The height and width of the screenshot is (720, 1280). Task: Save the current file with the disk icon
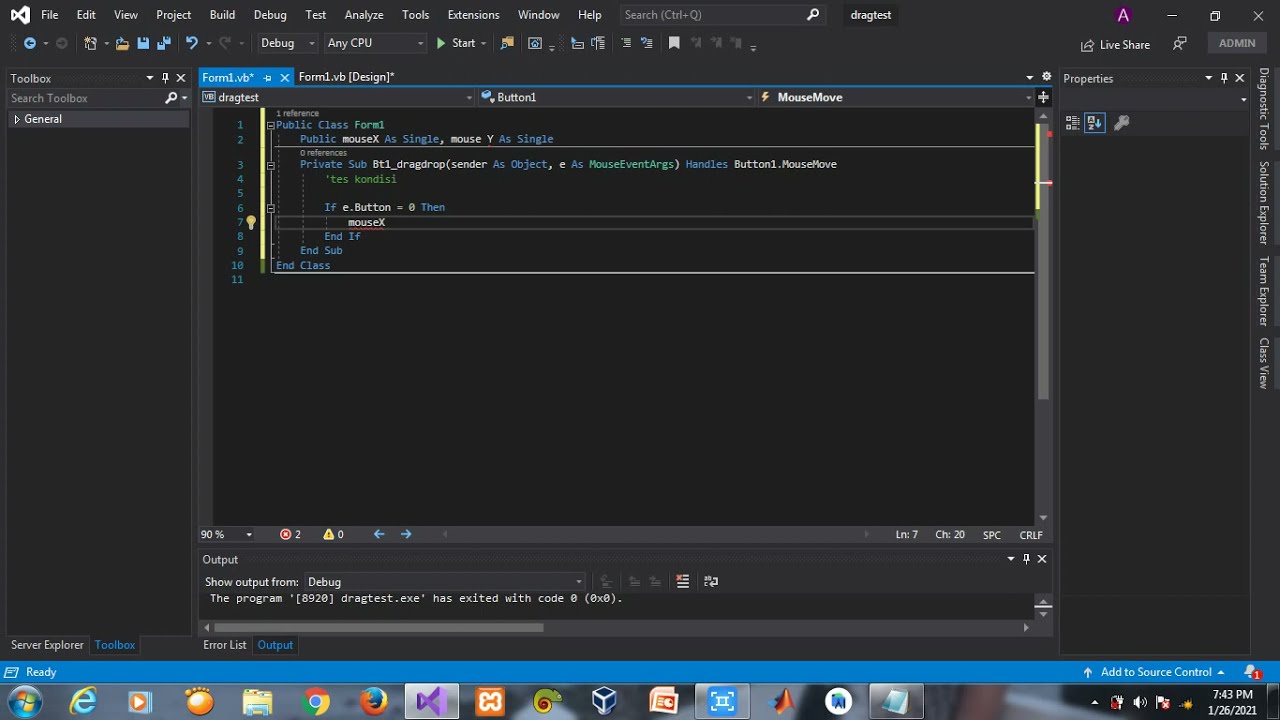tap(143, 43)
